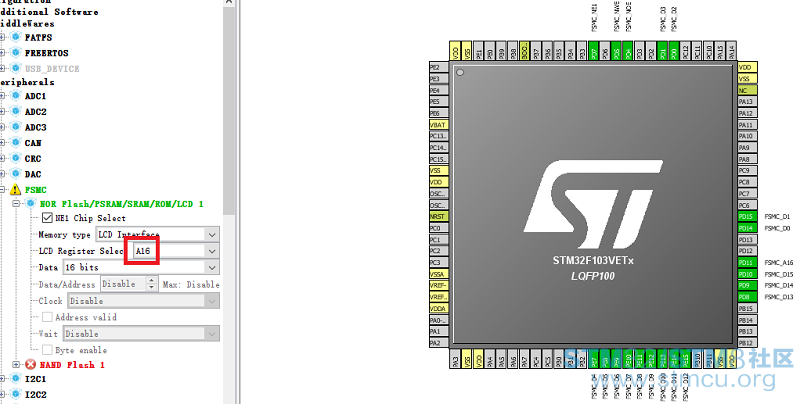
Task: Select the ADC2 peripheral icon
Action: (x=16, y=112)
